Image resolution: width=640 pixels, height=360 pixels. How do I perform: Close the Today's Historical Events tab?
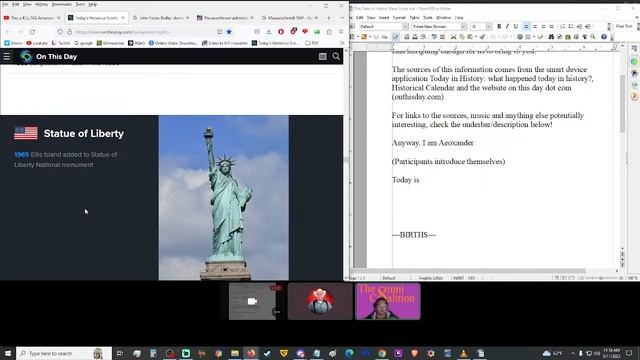[123, 18]
